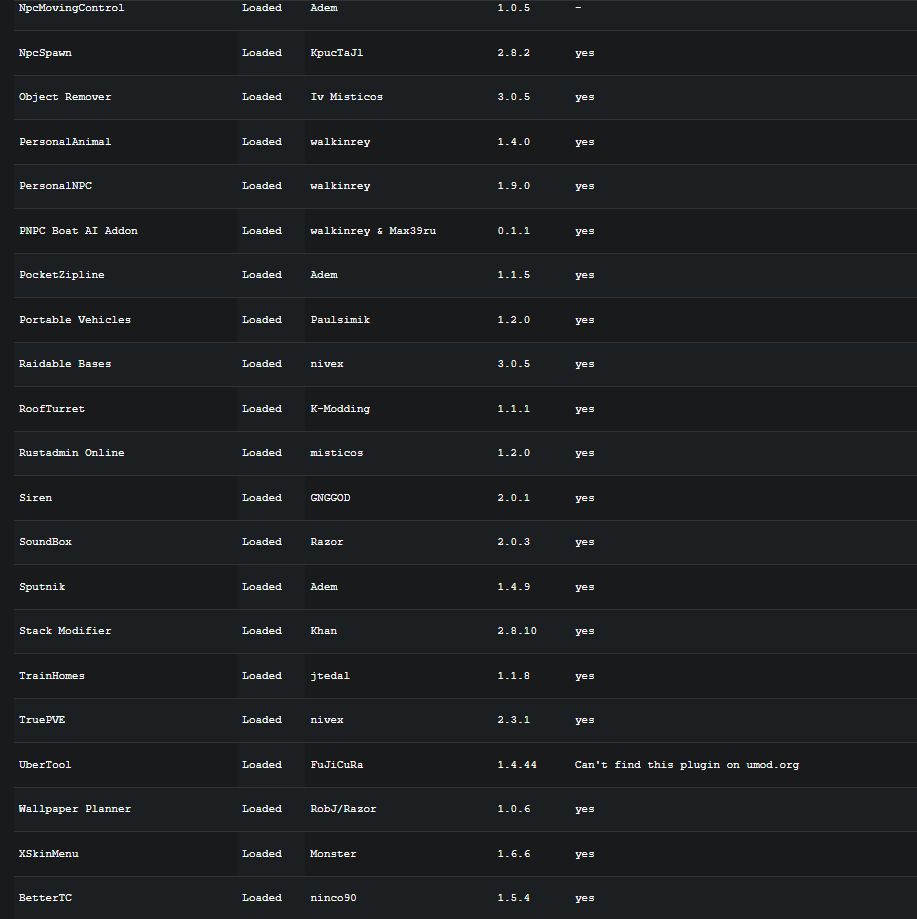Click the PNPC Boat AI Addon name

point(79,231)
